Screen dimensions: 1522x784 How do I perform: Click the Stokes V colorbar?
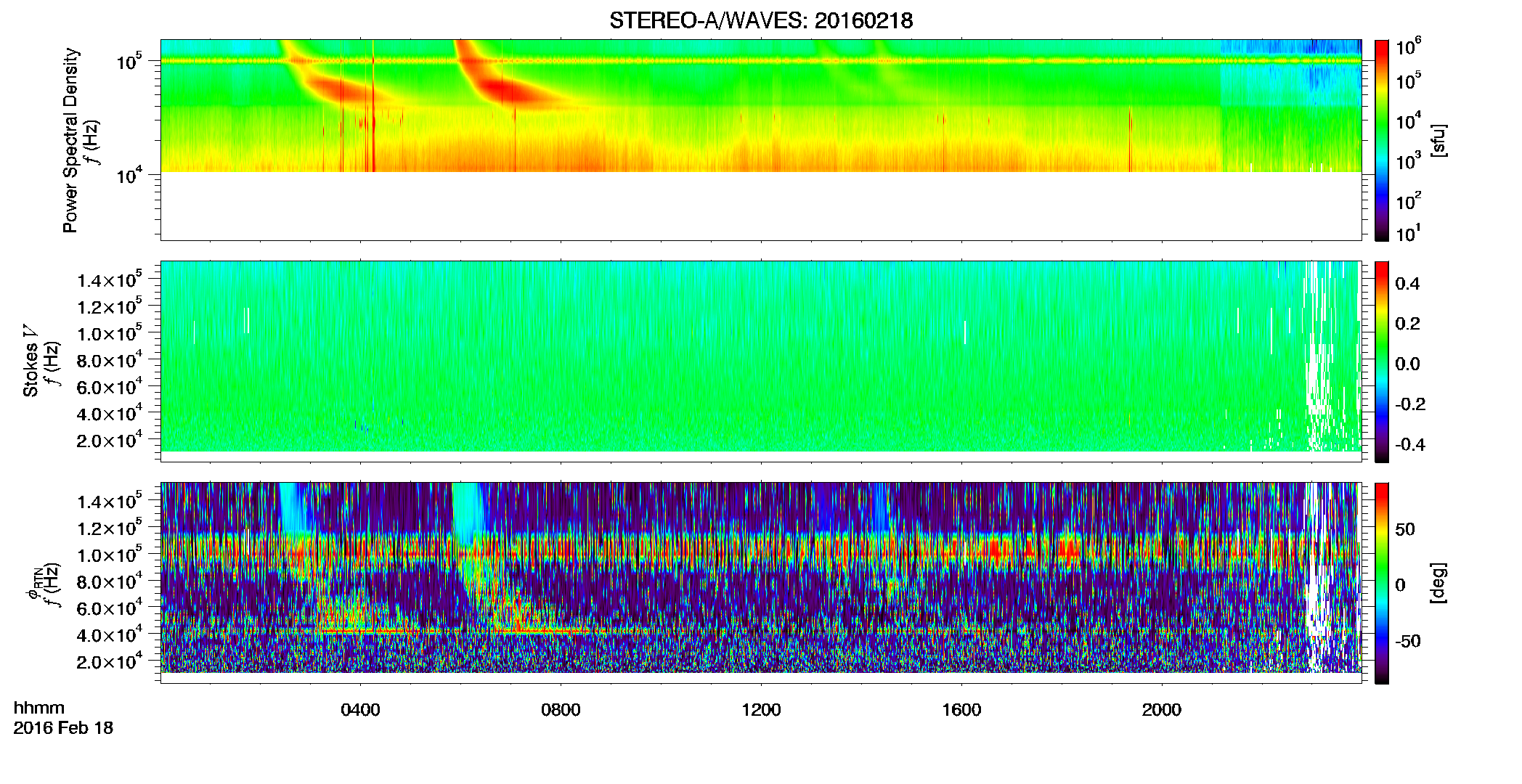tap(1382, 362)
